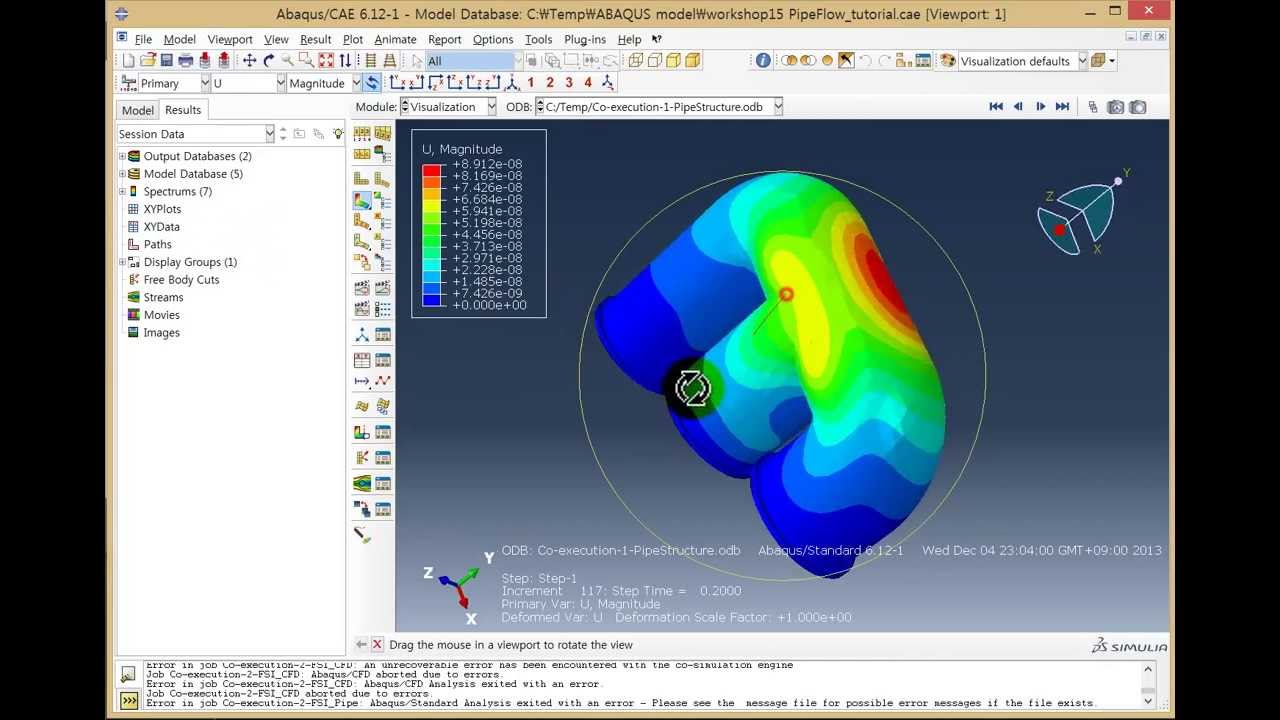The width and height of the screenshot is (1280, 720).
Task: Select the Plot Contours on Deformed Shape icon
Action: [x=362, y=200]
